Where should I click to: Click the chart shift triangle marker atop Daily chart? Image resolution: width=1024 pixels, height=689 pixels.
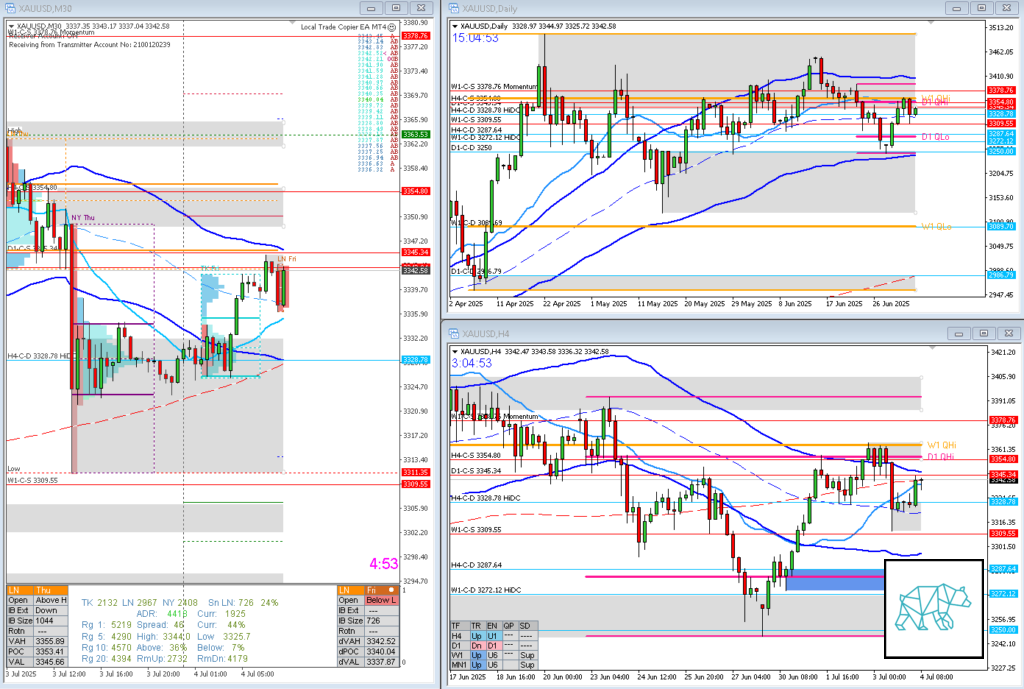click(x=930, y=24)
